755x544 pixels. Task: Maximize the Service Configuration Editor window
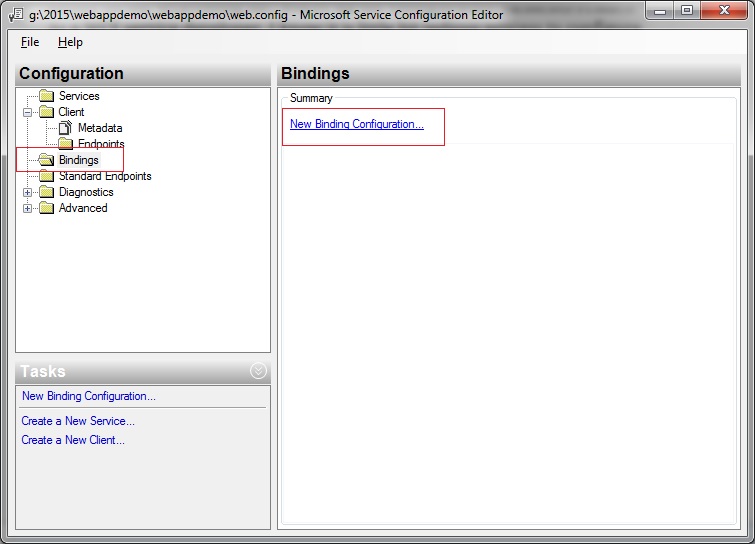click(x=687, y=11)
